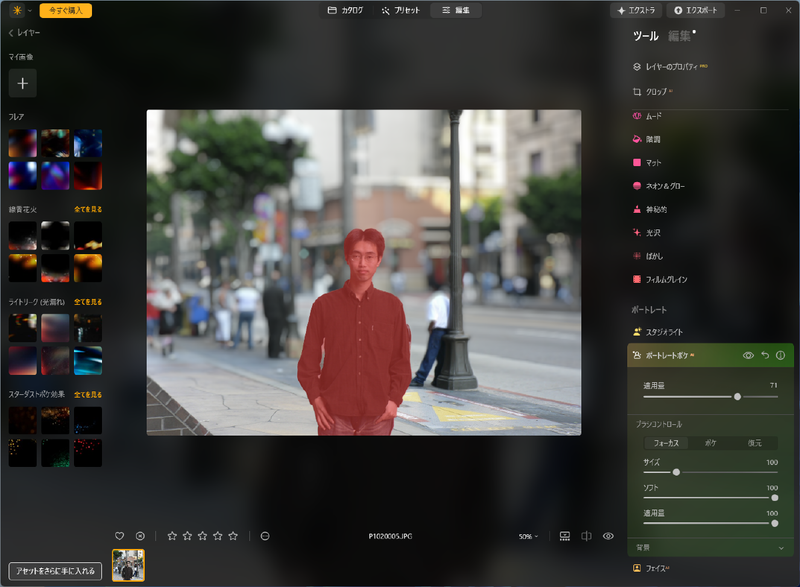Screen dimensions: 800x587
Task: Select the クロップ crop tool
Action: [653, 92]
